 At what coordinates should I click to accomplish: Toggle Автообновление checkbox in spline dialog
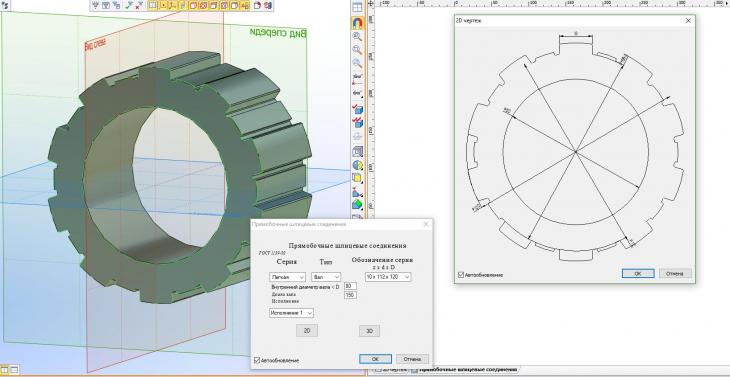coord(257,360)
